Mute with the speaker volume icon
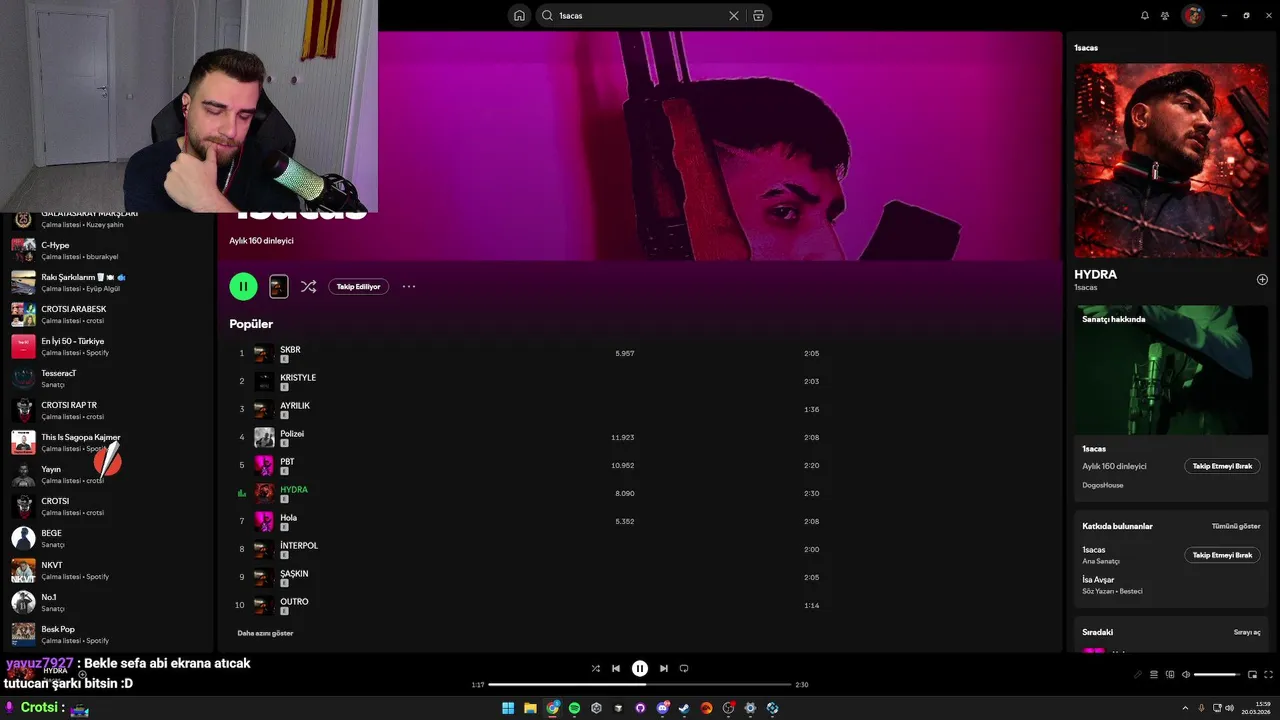The width and height of the screenshot is (1280, 720). point(1186,675)
